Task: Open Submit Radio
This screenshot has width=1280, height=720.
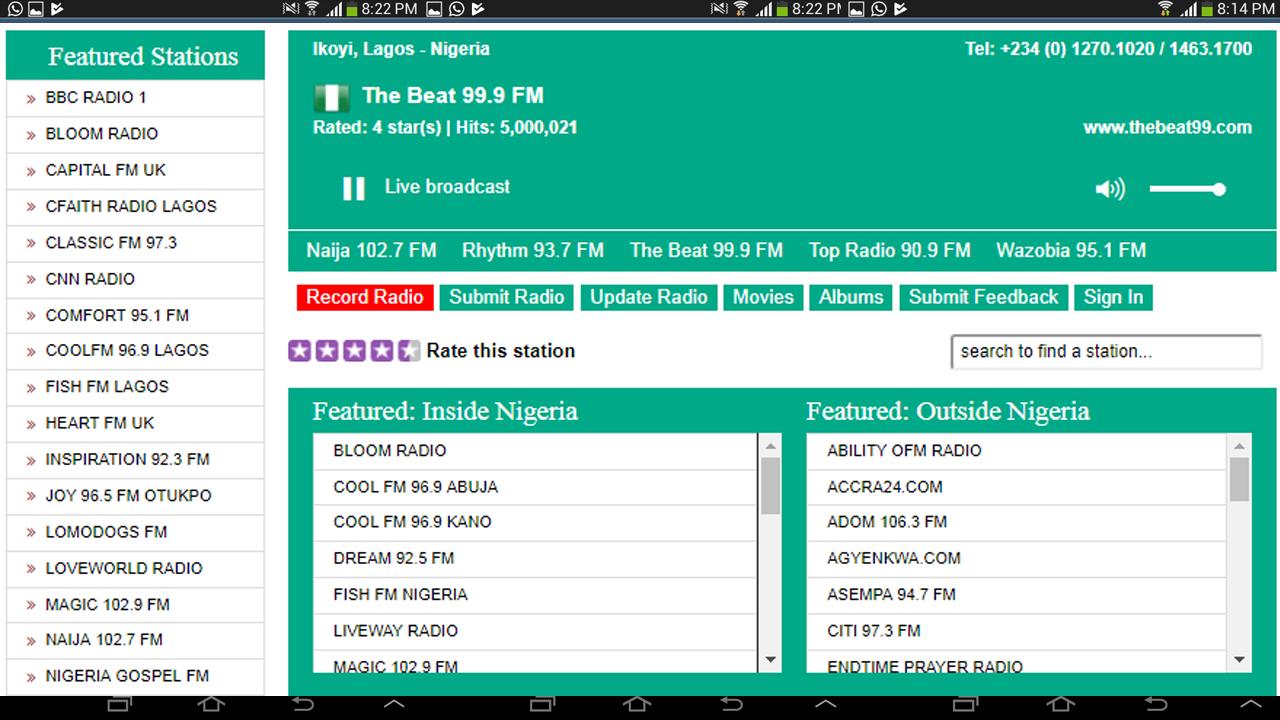Action: pos(507,297)
